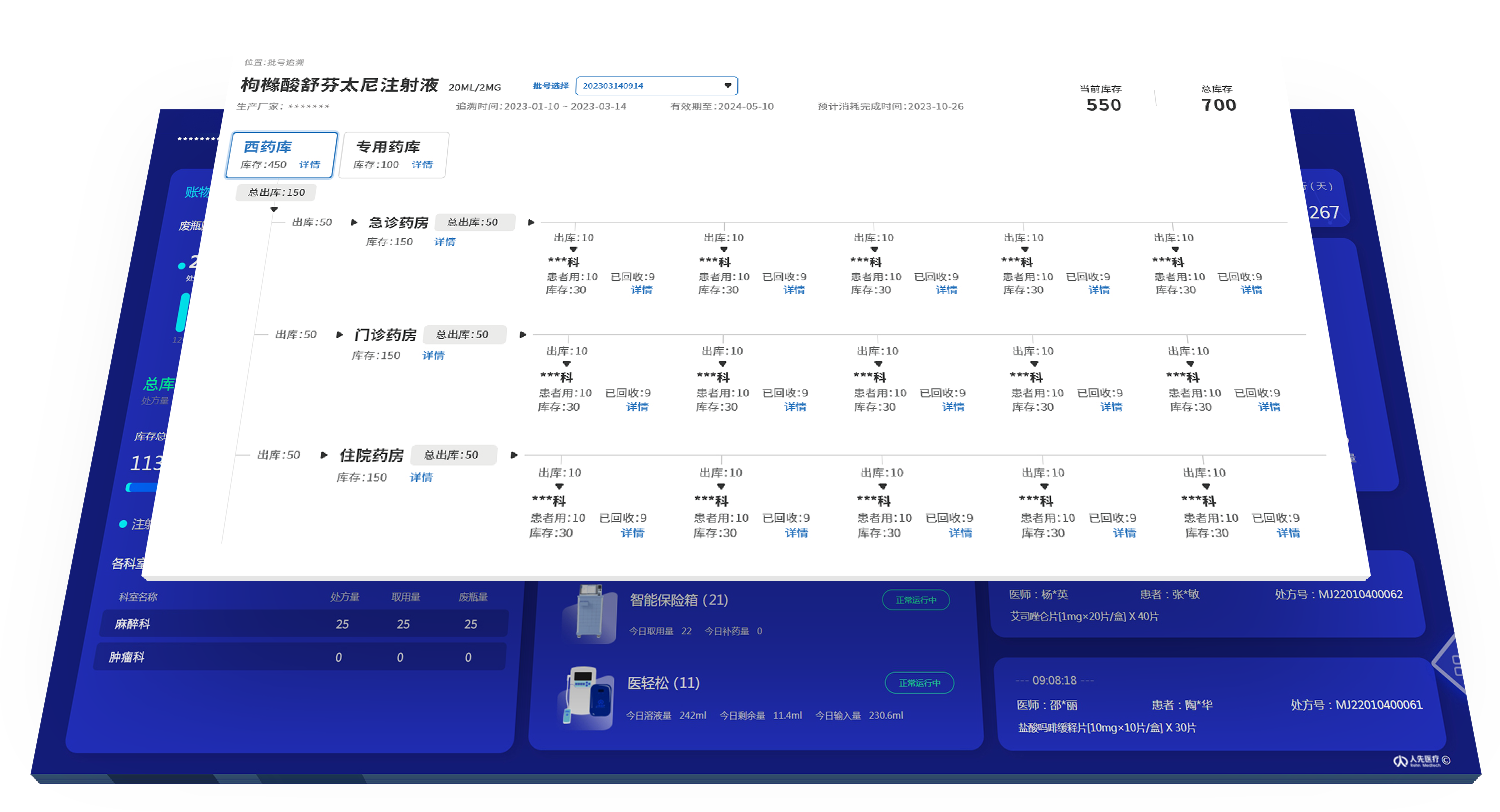The height and width of the screenshot is (812, 1500).
Task: Click the 总出库:50 badge beside 住院药房
Action: 453,455
